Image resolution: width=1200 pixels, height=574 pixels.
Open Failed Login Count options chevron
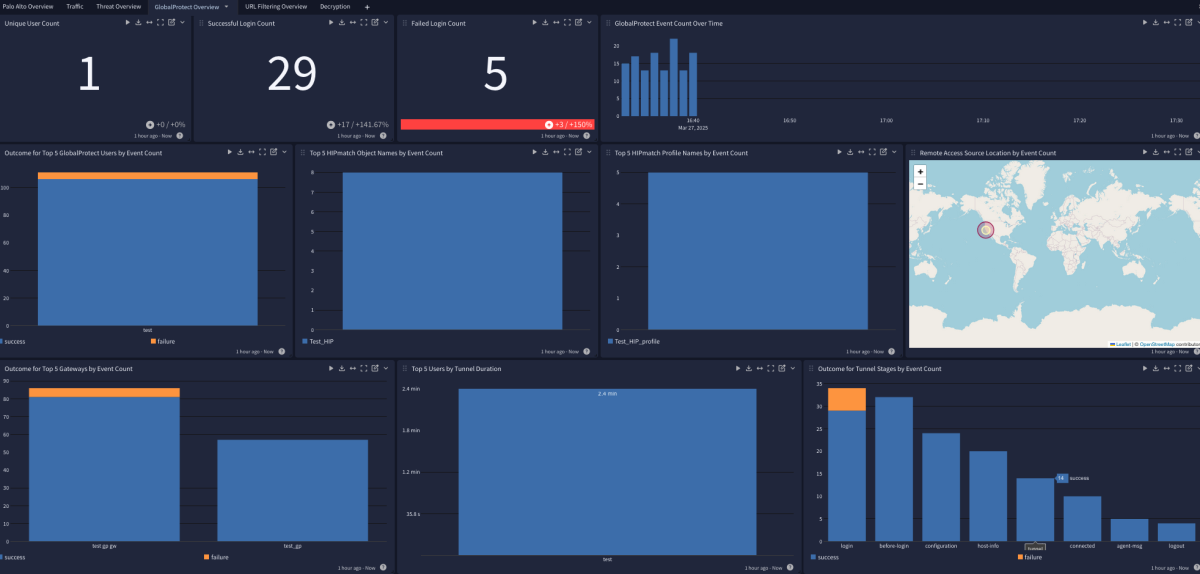click(x=590, y=22)
